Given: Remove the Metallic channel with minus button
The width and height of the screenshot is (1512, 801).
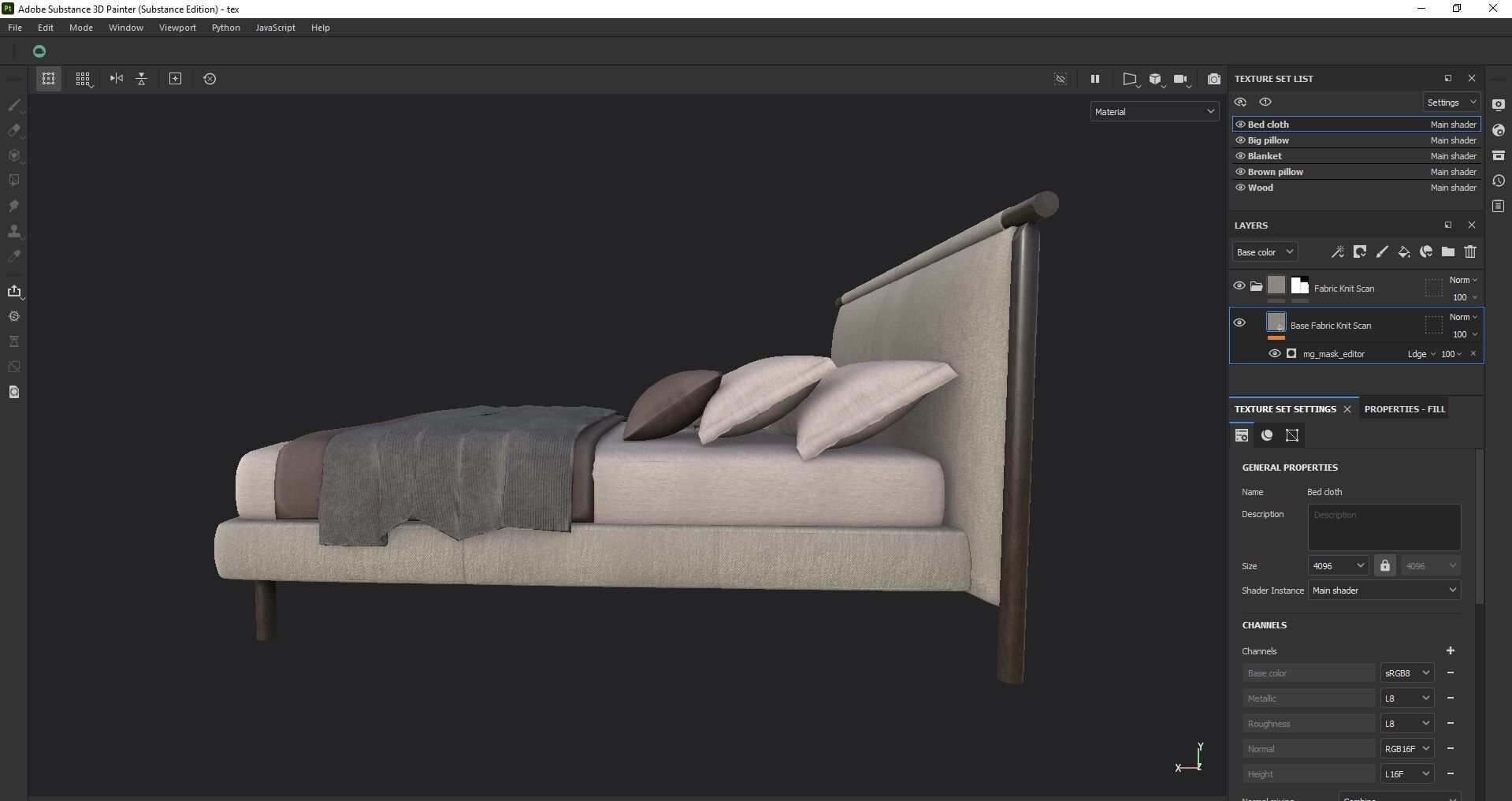Looking at the screenshot, I should [x=1450, y=699].
